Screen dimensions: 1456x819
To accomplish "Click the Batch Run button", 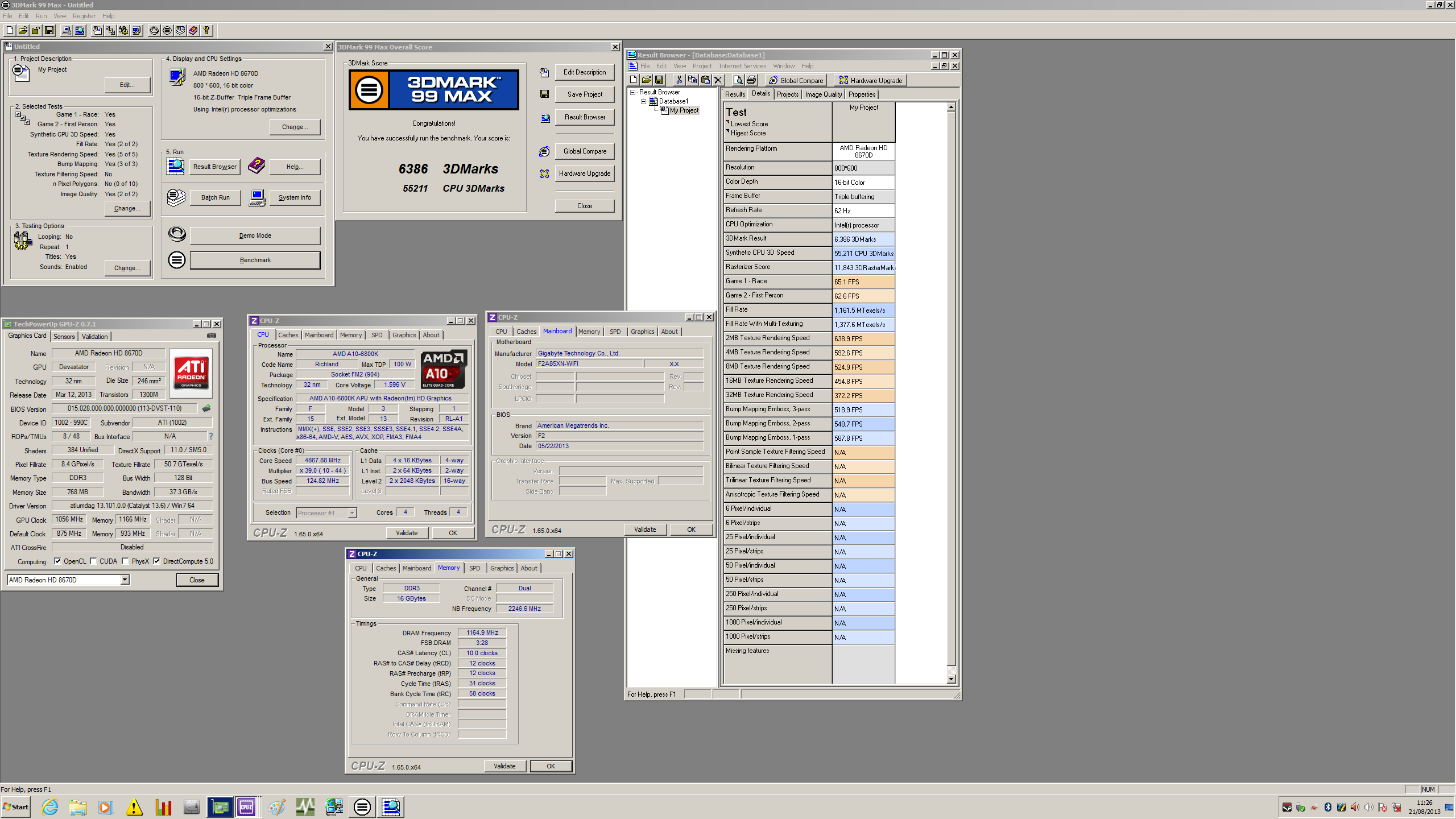I will pos(215,197).
